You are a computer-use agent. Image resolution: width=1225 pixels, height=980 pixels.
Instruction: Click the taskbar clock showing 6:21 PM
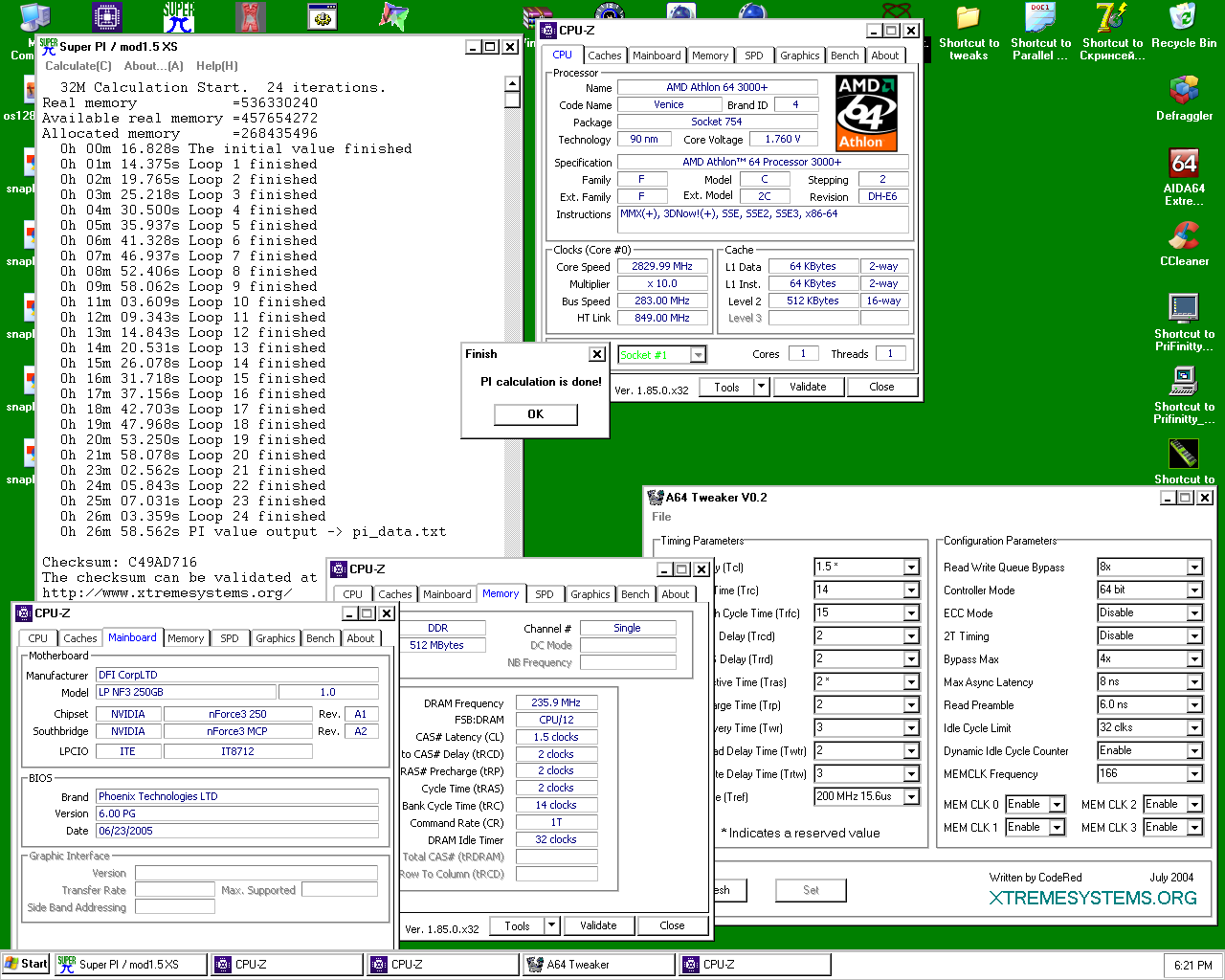tap(1192, 965)
